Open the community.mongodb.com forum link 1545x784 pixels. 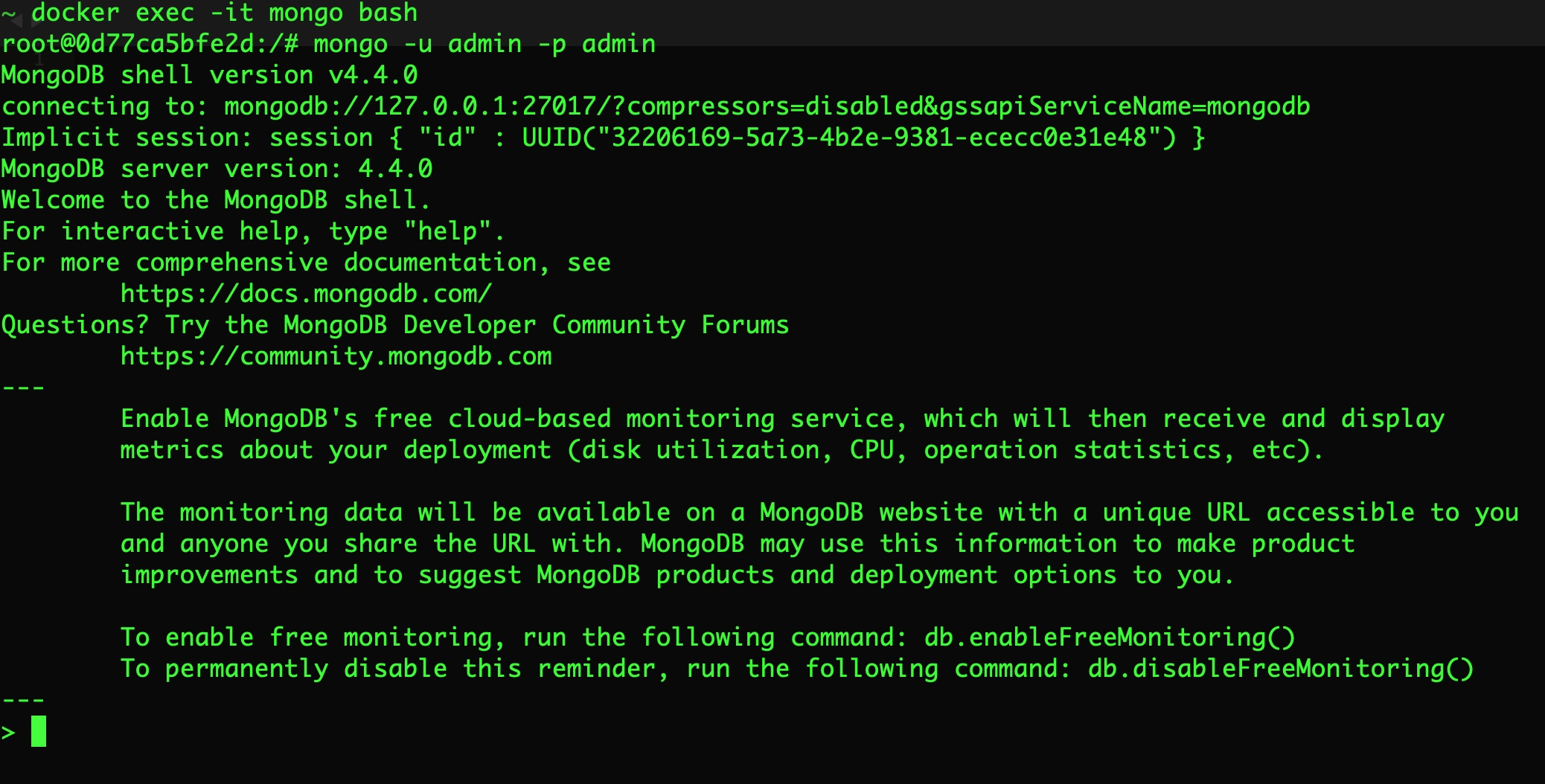pyautogui.click(x=336, y=356)
